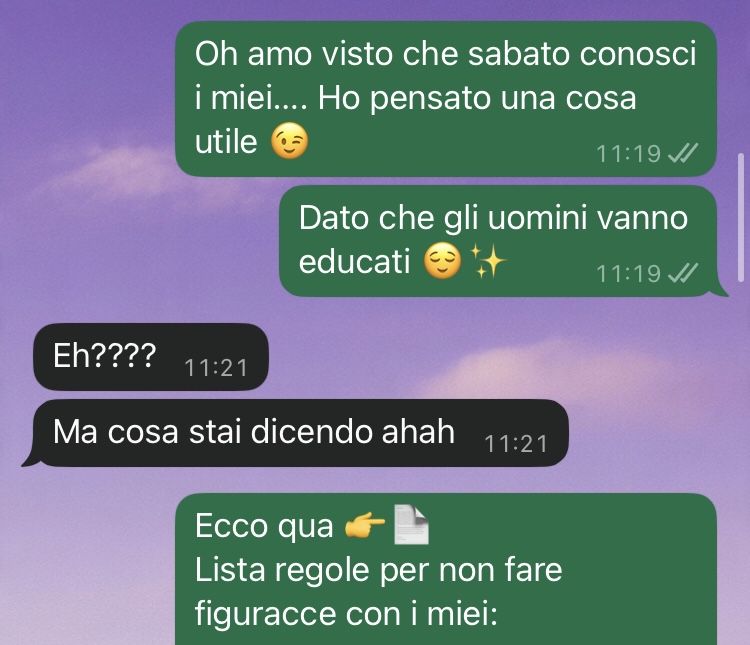Tap the text 'figuracce con i miei:'

coord(346,613)
